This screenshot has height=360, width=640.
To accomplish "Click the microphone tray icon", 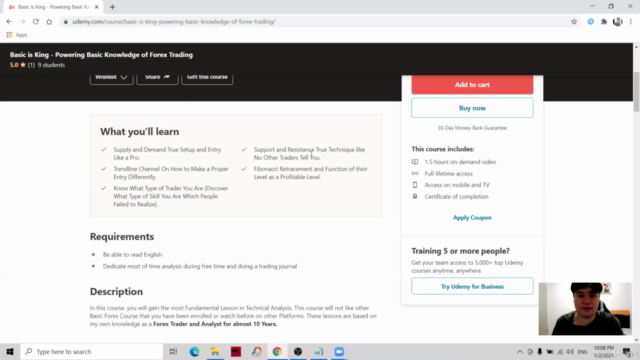I will (x=540, y=351).
